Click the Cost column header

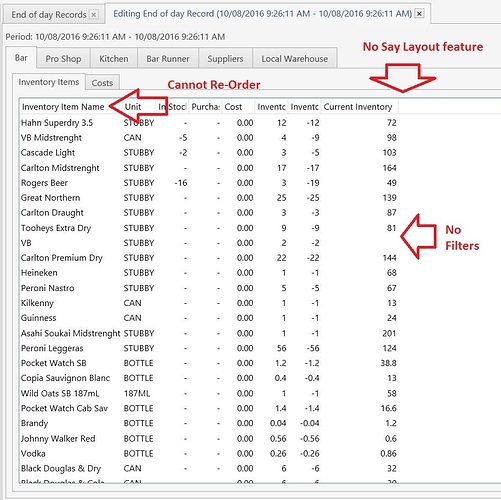click(x=238, y=107)
